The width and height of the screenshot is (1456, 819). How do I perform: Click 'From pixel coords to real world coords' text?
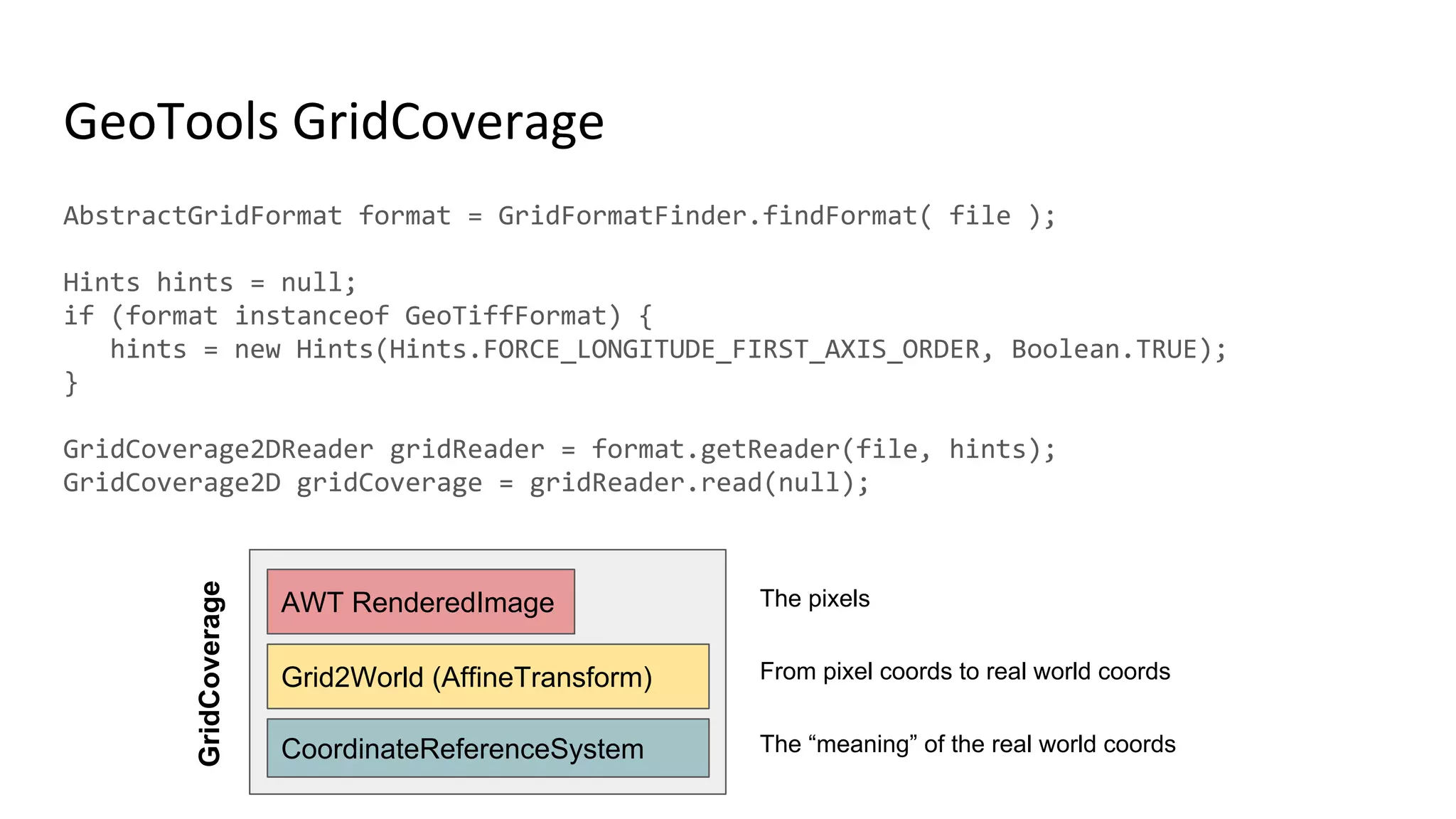[964, 671]
